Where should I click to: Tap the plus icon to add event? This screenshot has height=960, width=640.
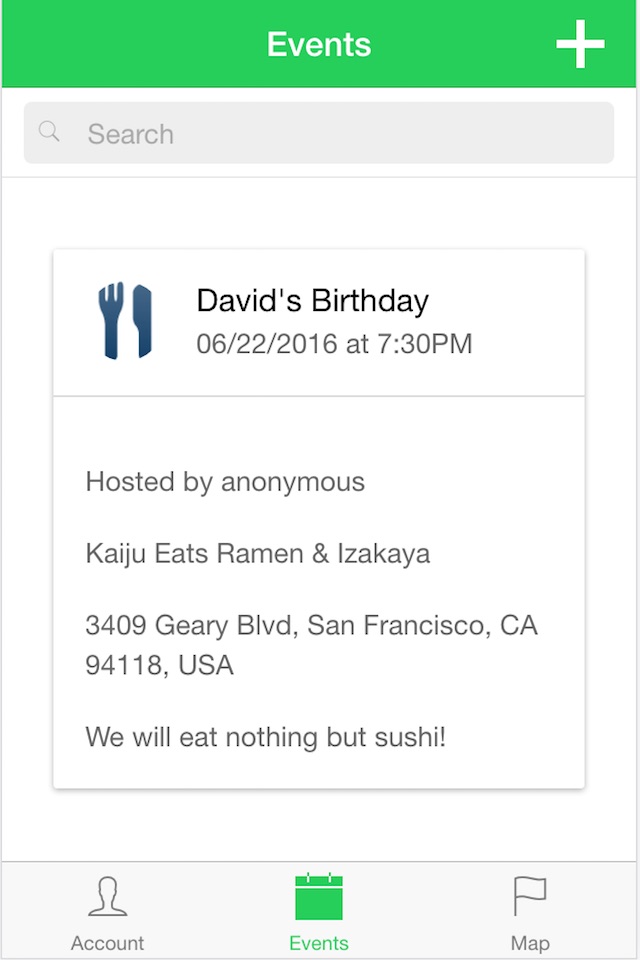580,45
